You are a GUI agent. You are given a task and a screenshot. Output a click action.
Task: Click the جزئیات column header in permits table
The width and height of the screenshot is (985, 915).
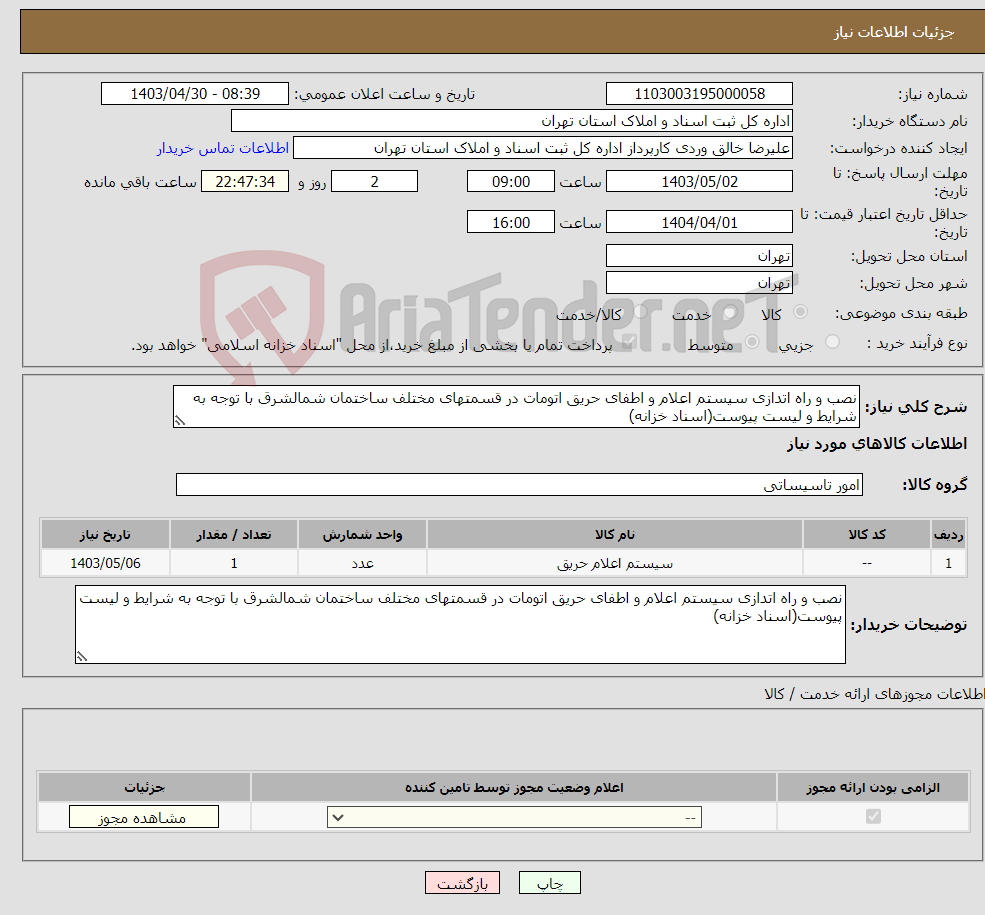[144, 787]
